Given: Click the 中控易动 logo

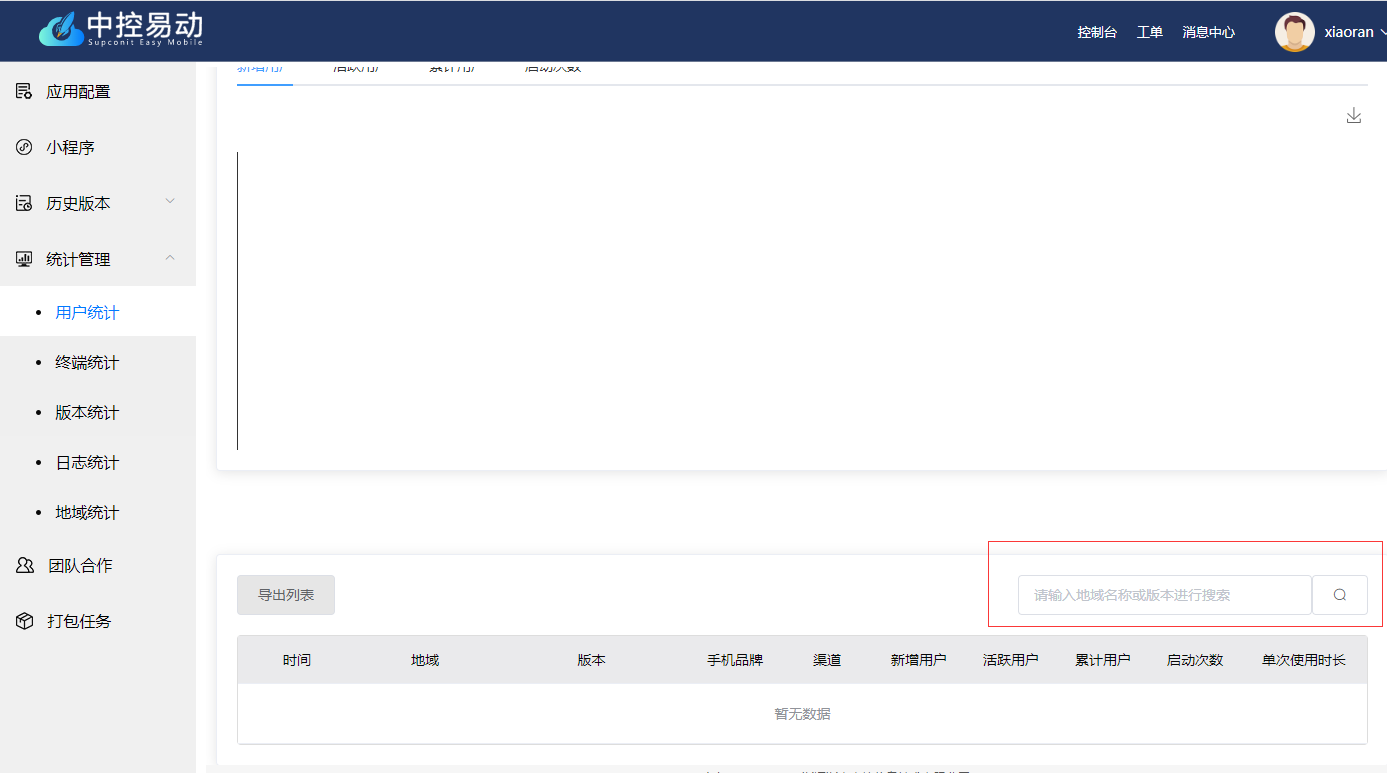Looking at the screenshot, I should coord(121,30).
